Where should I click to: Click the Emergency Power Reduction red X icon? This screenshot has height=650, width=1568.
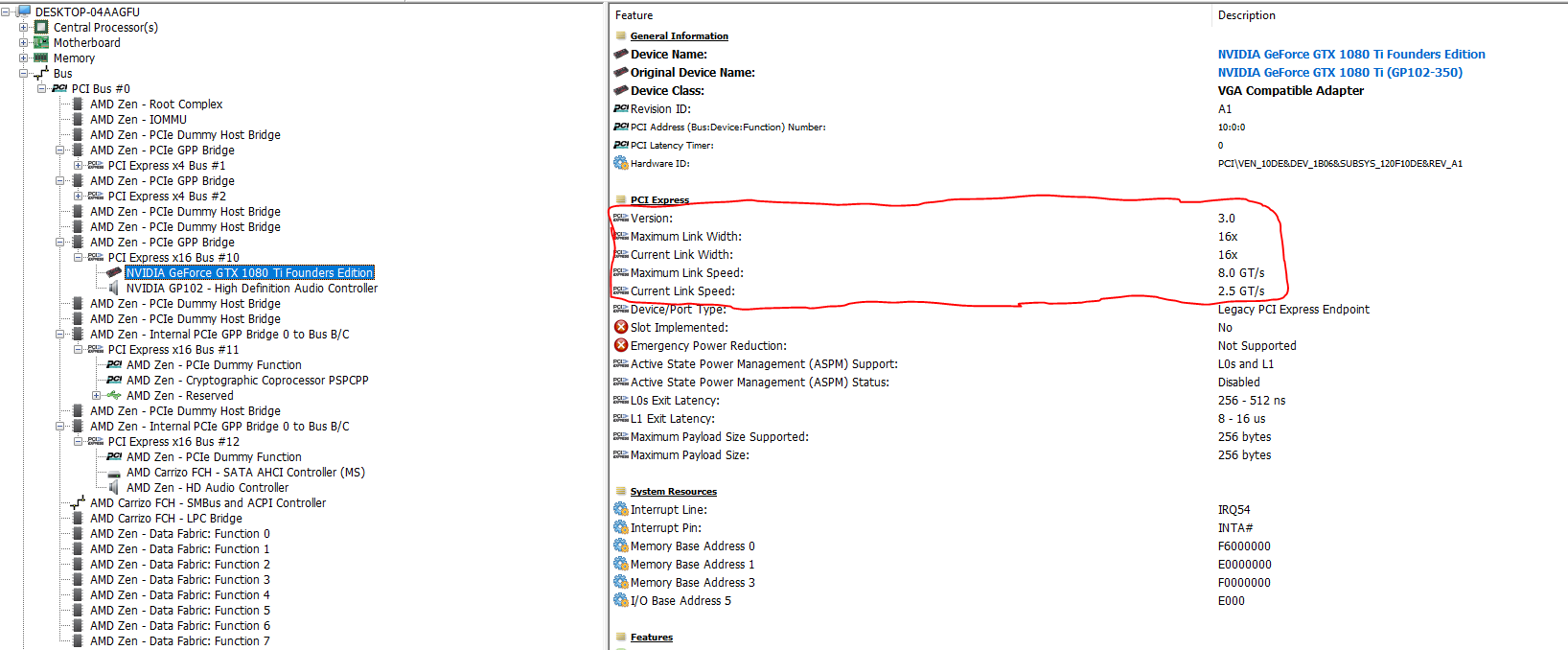point(620,345)
